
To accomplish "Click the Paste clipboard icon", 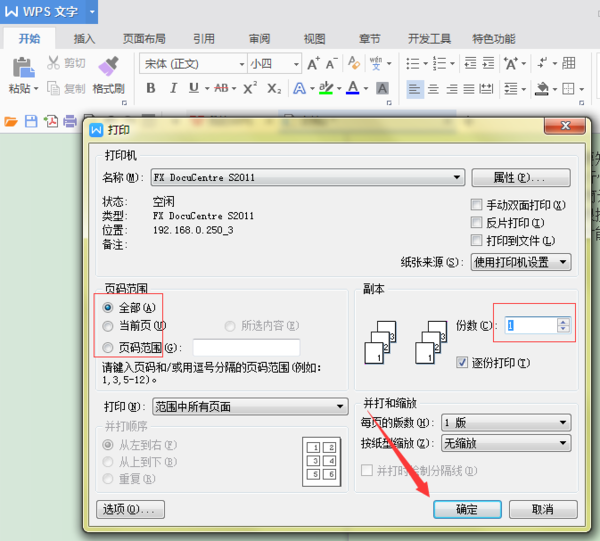I will click(x=23, y=67).
